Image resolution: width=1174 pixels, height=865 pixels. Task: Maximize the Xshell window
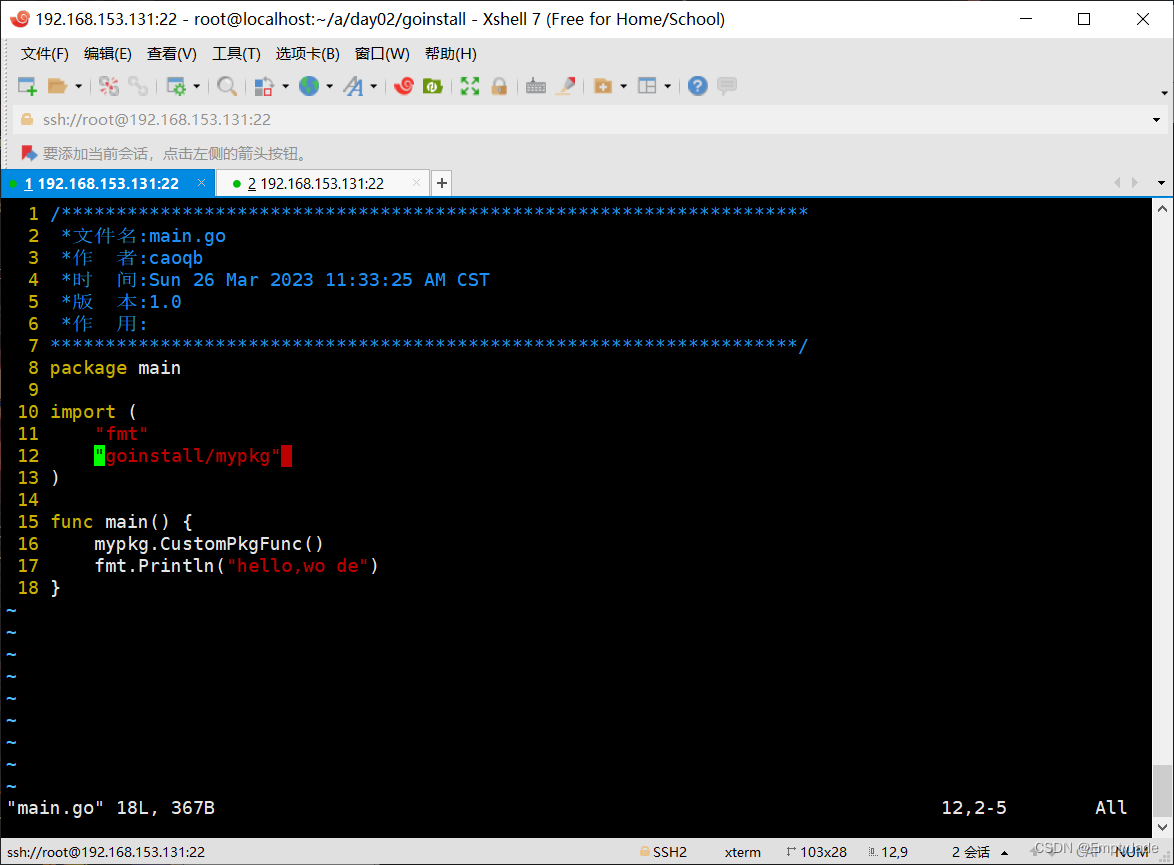point(1083,19)
